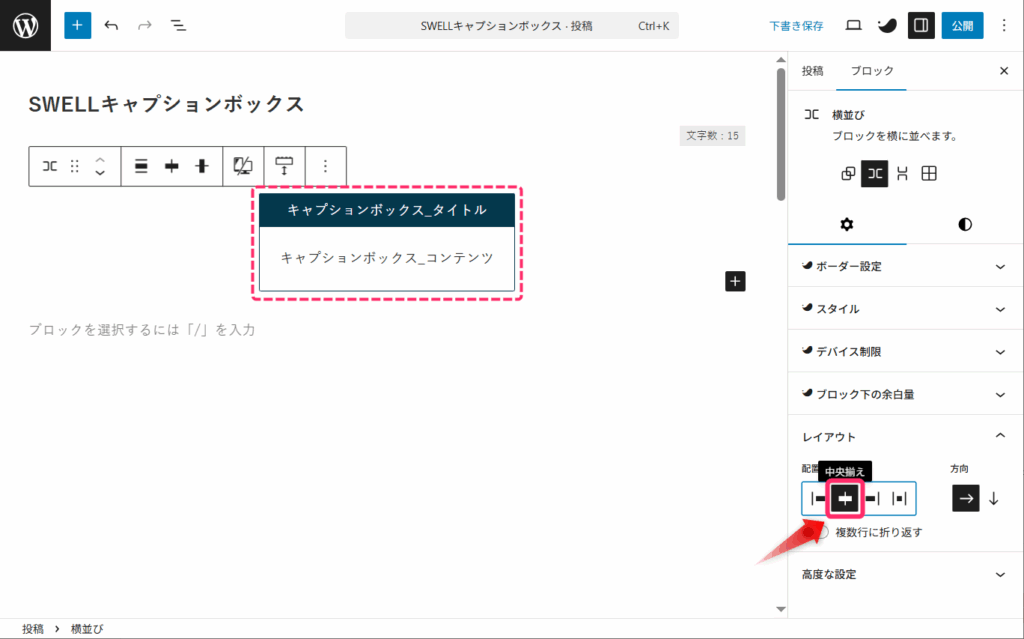Image resolution: width=1024 pixels, height=639 pixels.
Task: Click the redo arrow icon
Action: [144, 25]
